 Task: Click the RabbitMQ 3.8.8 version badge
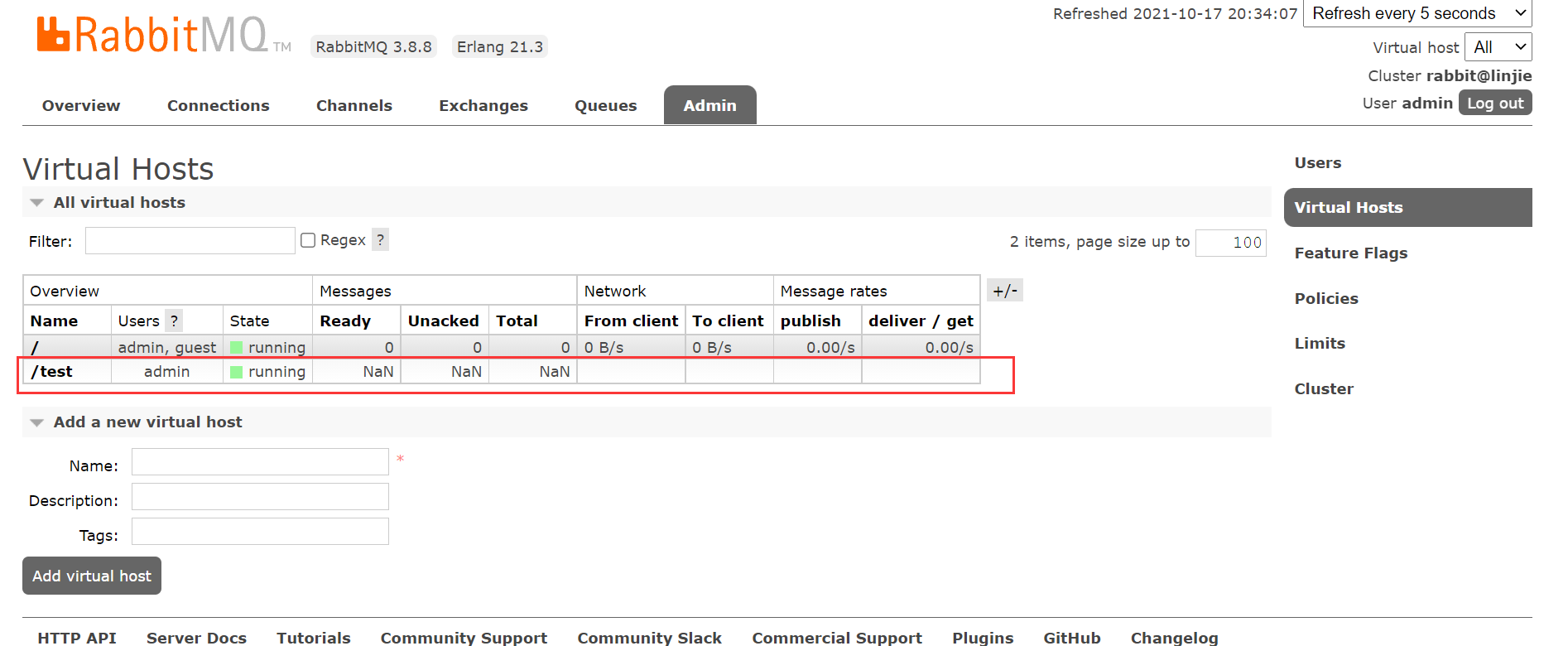coord(373,47)
